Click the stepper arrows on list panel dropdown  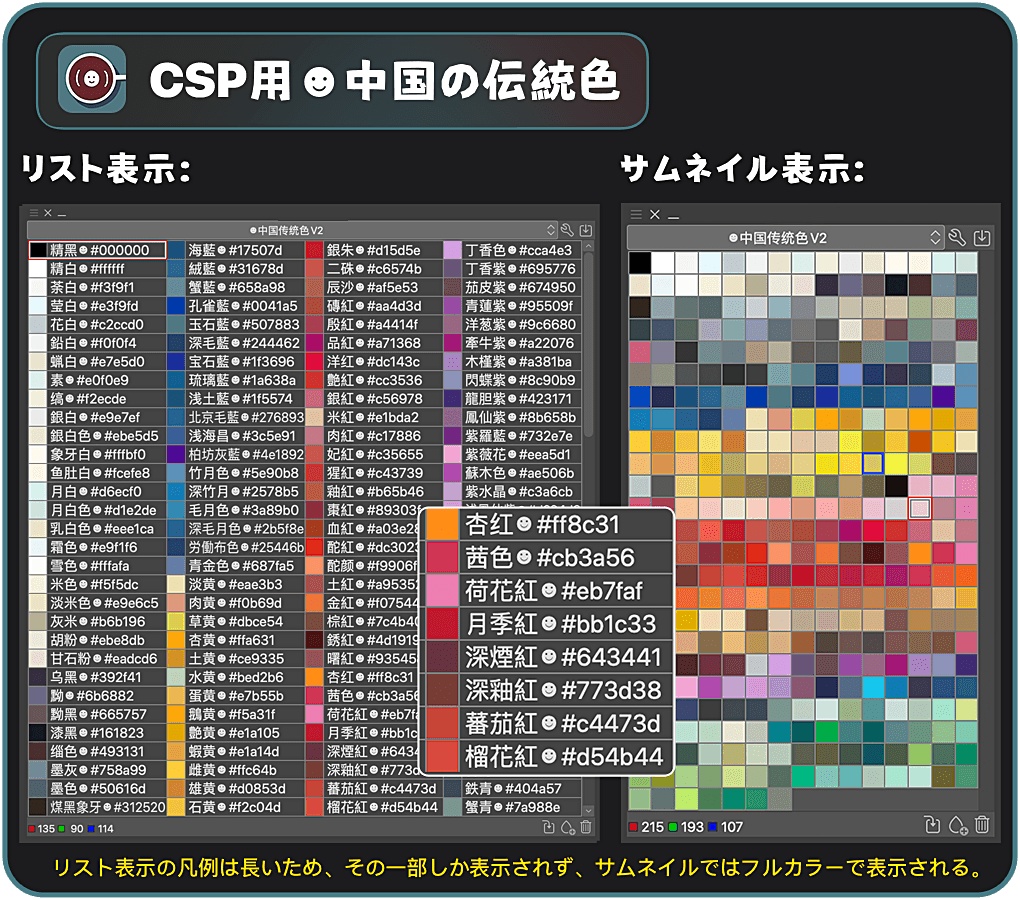click(551, 230)
